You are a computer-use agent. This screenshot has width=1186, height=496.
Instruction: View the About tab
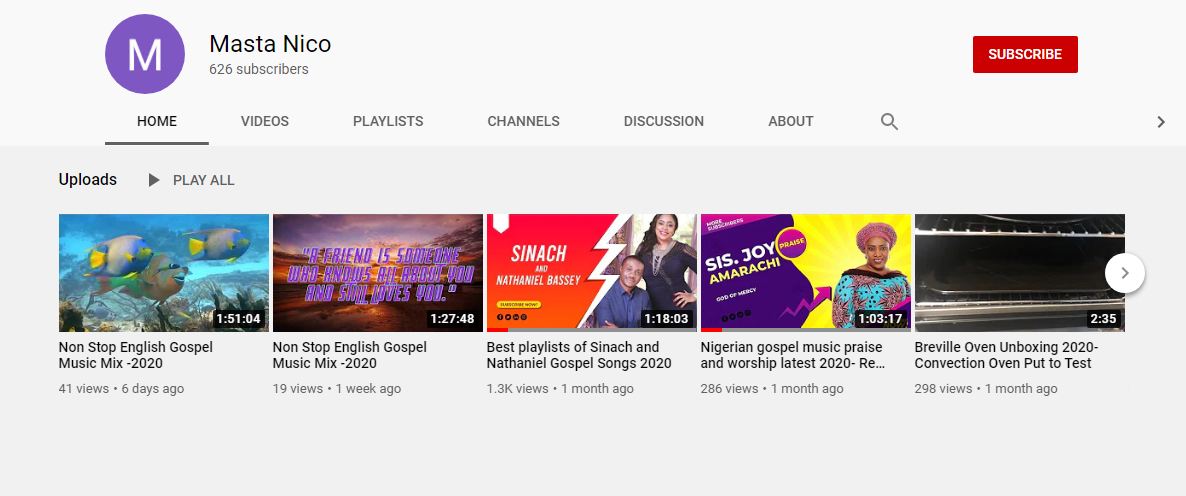point(790,121)
